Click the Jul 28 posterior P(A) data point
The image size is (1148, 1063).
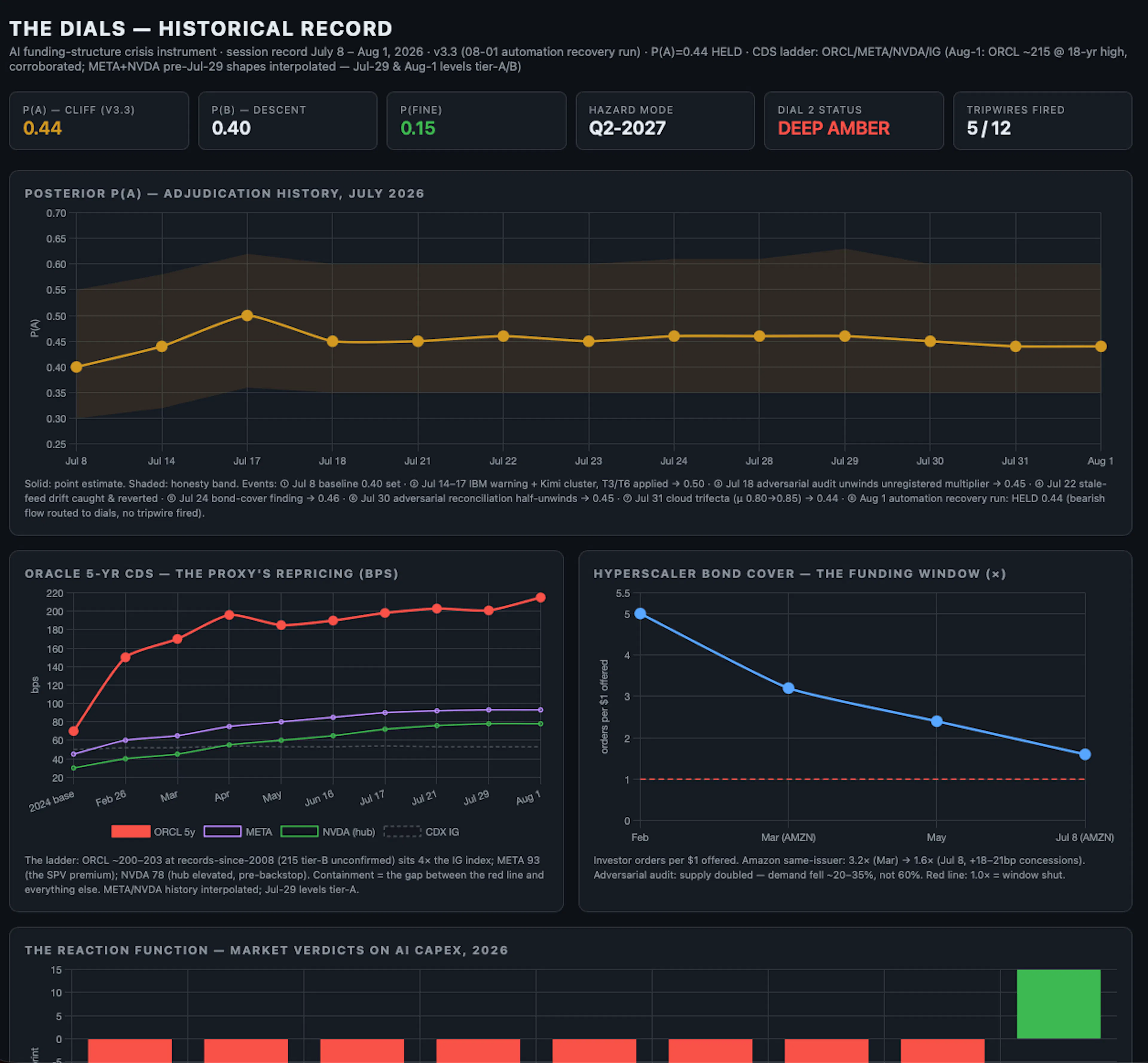point(759,336)
